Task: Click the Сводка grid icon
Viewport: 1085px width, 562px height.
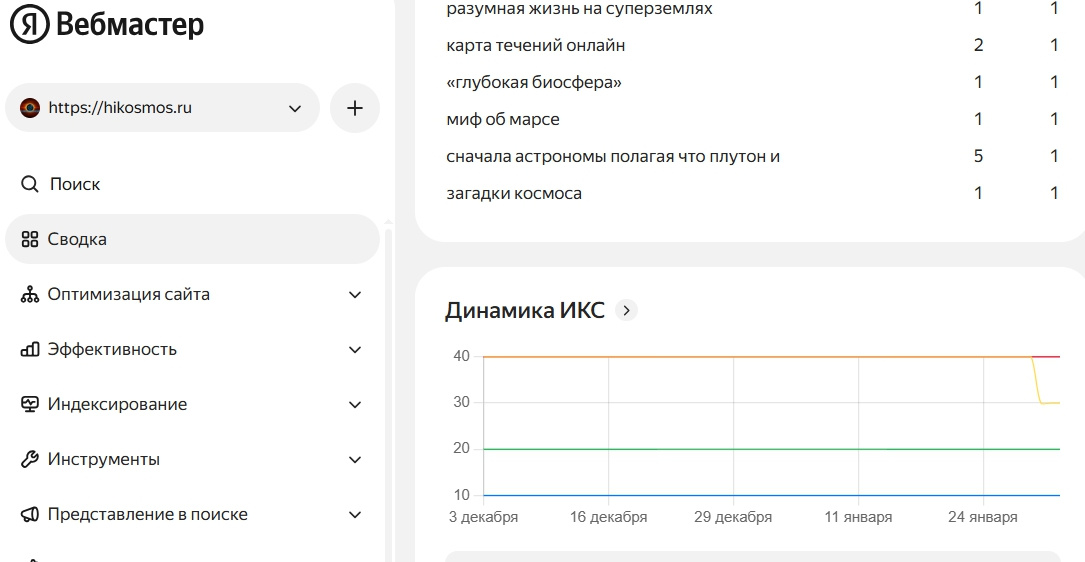Action: coord(30,239)
